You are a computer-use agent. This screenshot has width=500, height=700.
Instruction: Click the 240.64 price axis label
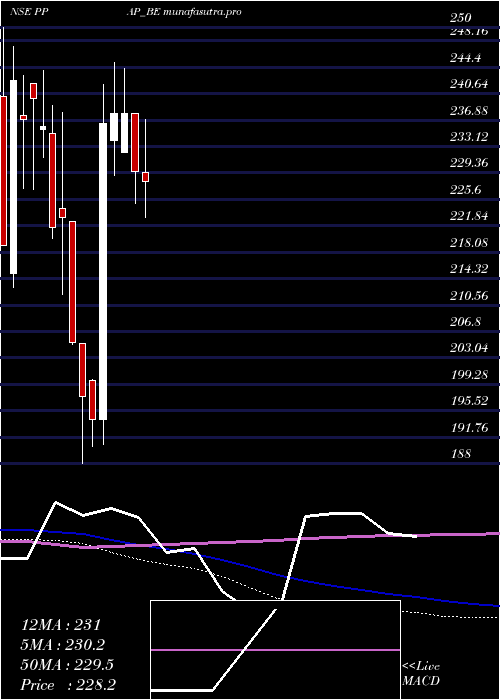469,84
